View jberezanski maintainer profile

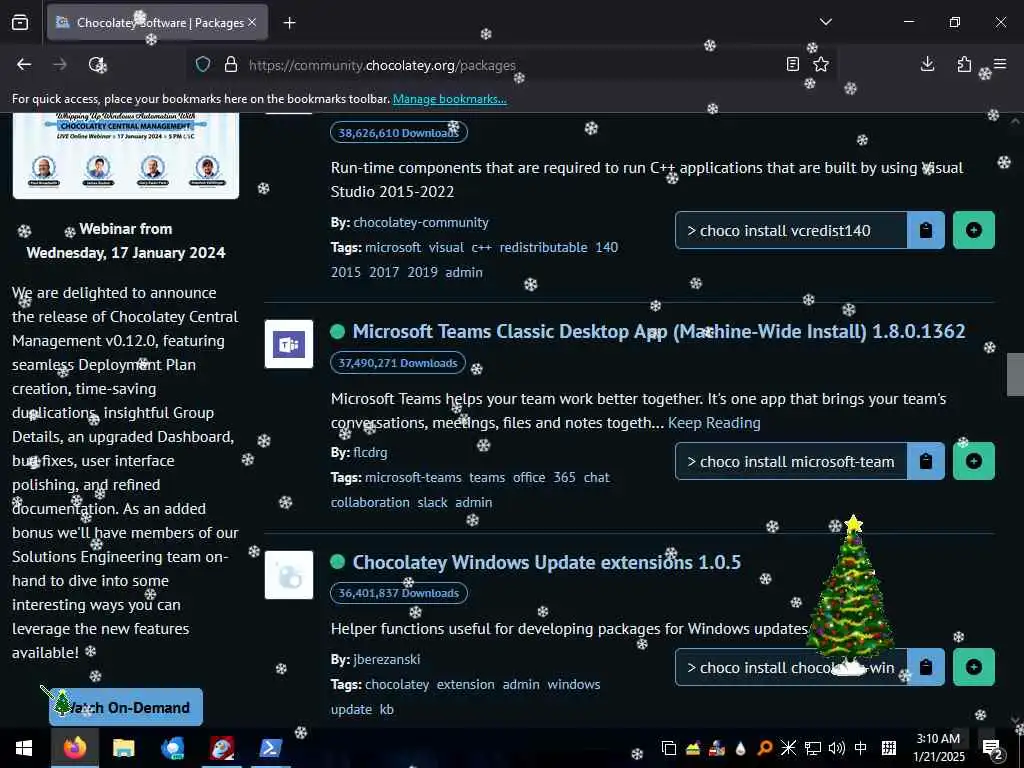tap(386, 660)
